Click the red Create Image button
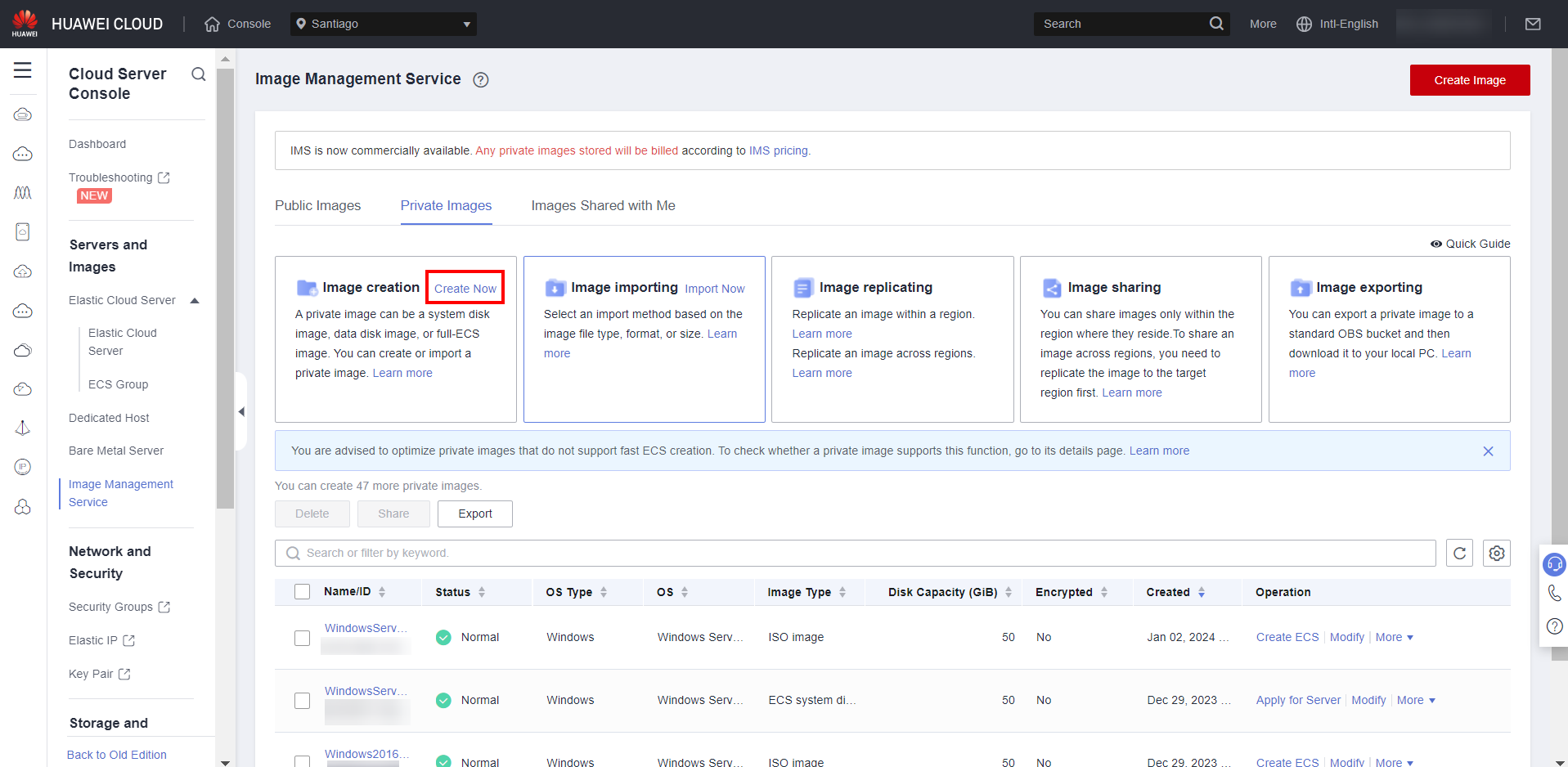 coord(1469,80)
